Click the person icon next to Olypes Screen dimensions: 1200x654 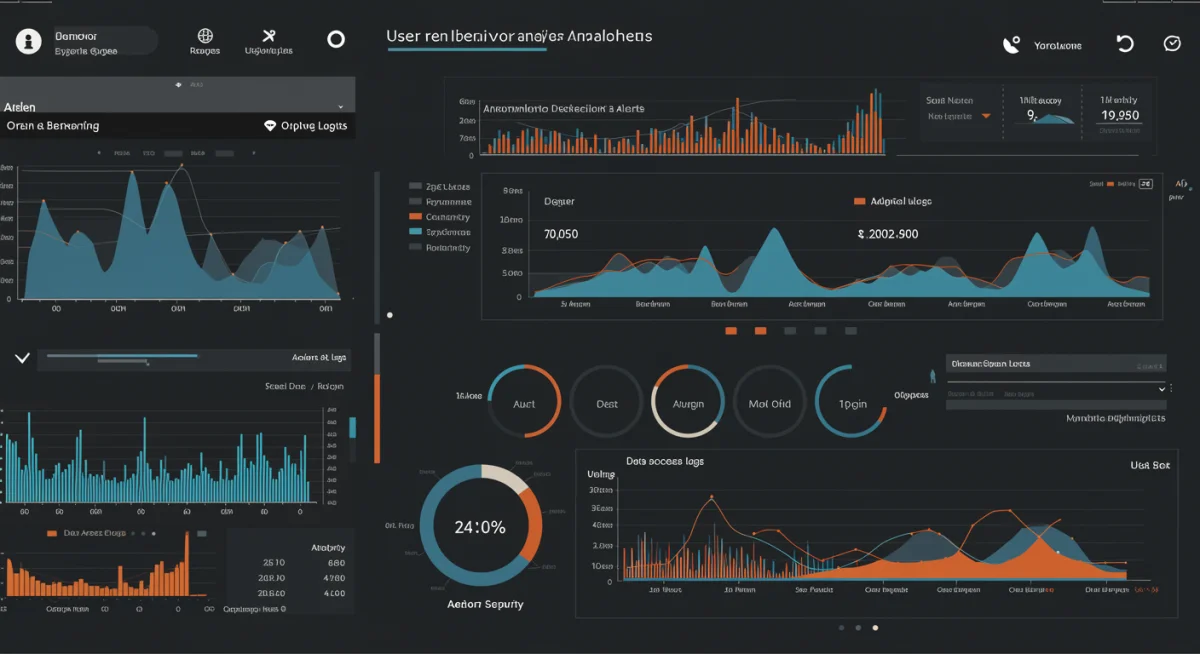click(x=932, y=375)
